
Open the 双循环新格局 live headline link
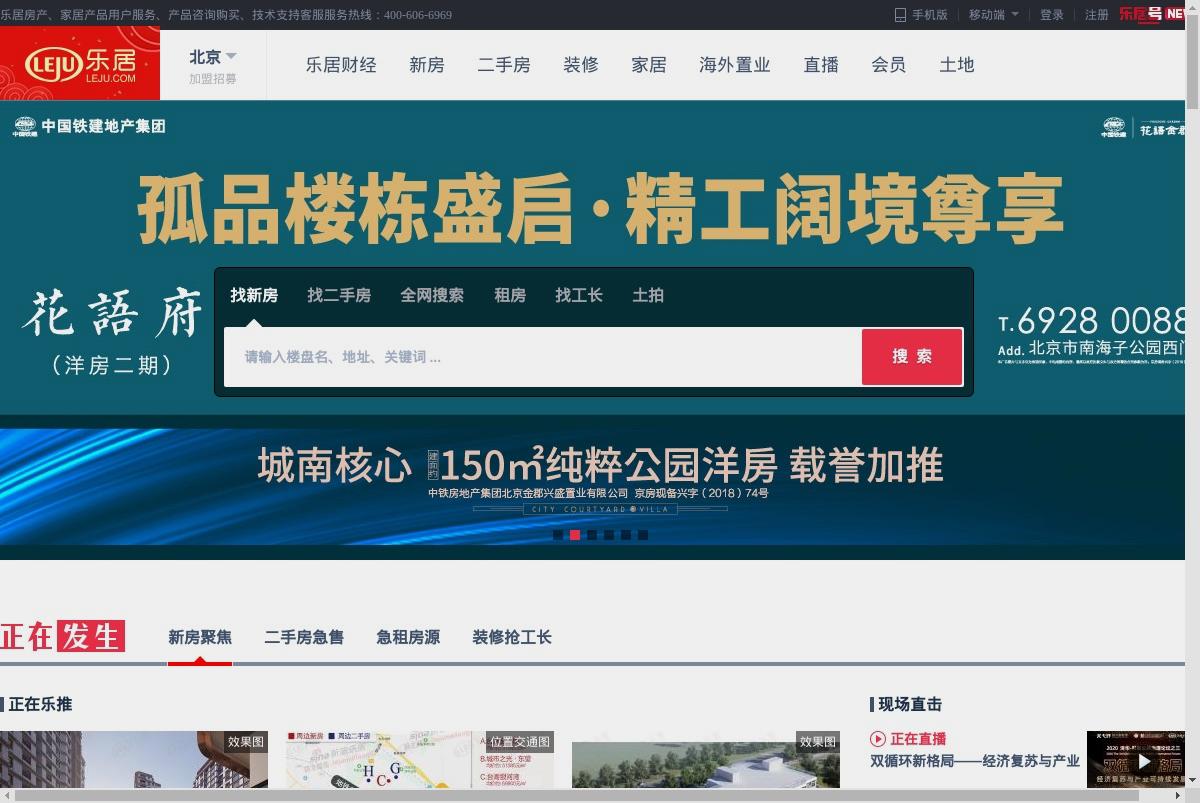point(975,761)
